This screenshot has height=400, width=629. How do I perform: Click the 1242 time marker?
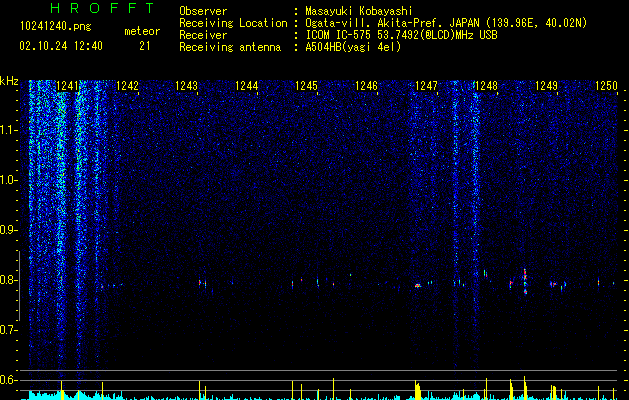tap(127, 85)
